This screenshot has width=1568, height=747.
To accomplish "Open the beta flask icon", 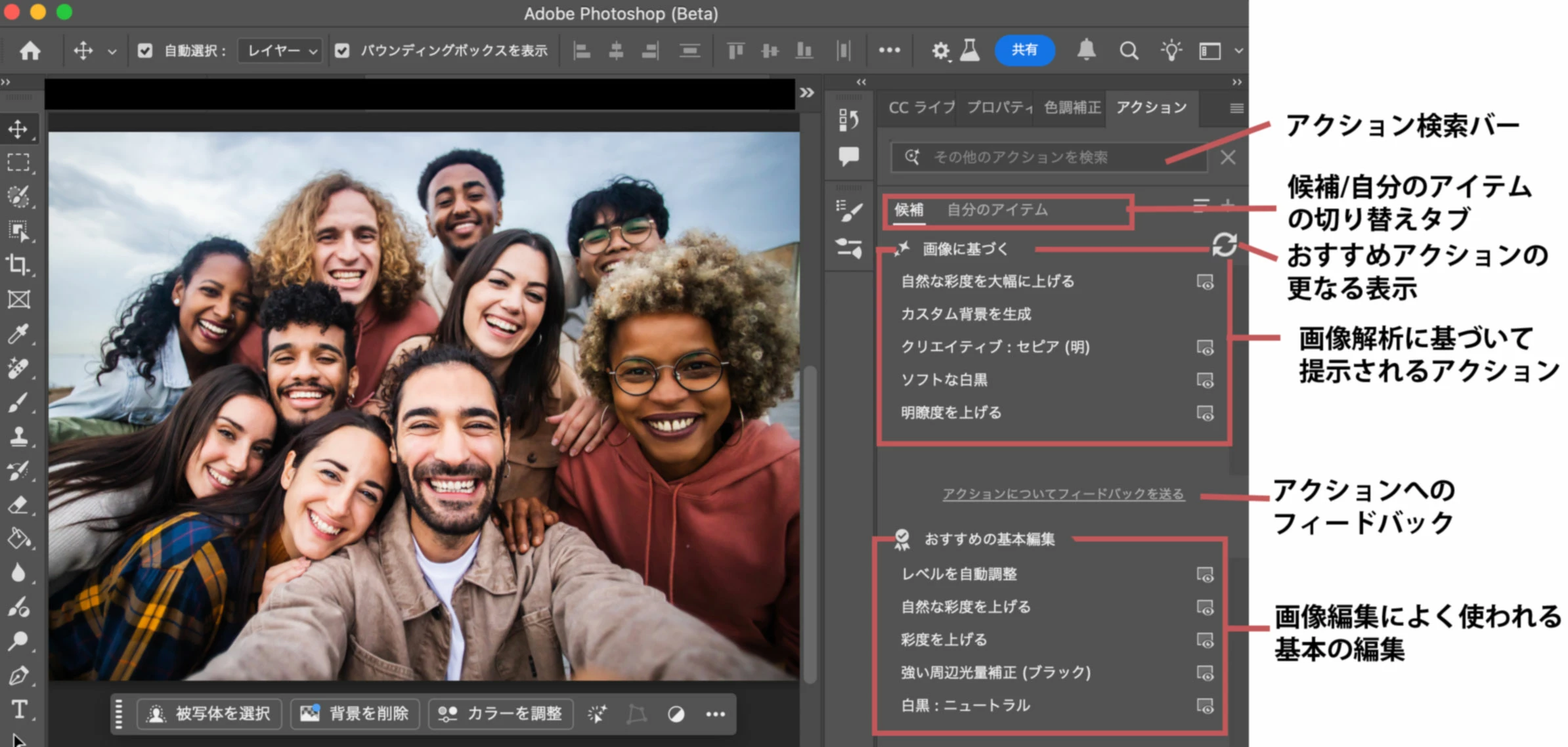I will tap(970, 50).
